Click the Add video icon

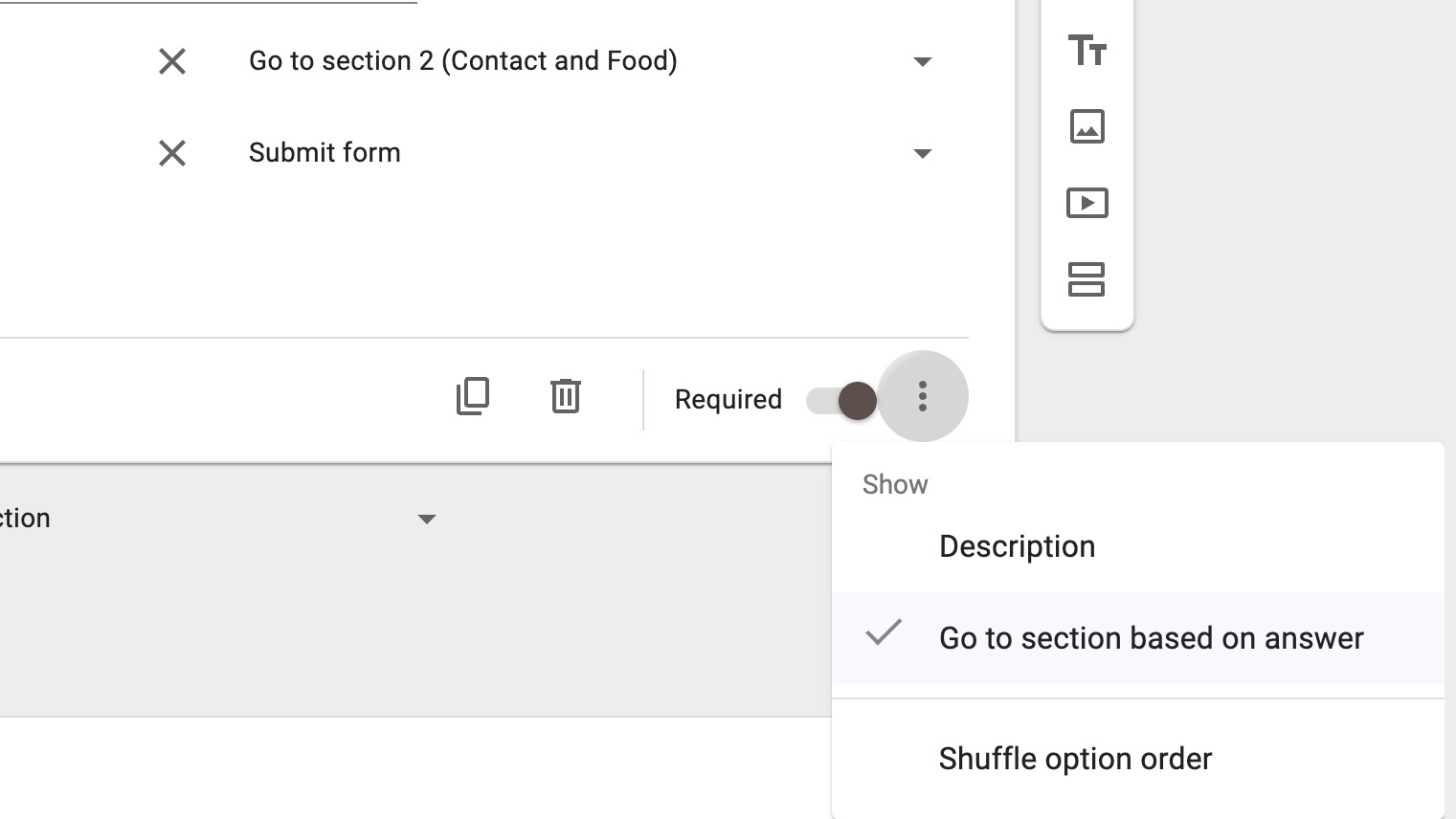tap(1086, 203)
